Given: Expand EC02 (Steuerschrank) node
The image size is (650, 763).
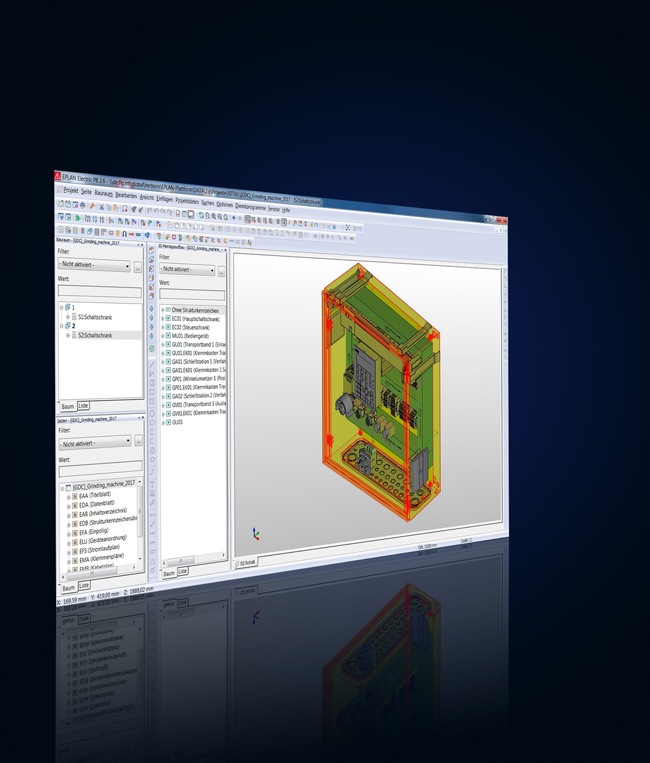Looking at the screenshot, I should [163, 327].
